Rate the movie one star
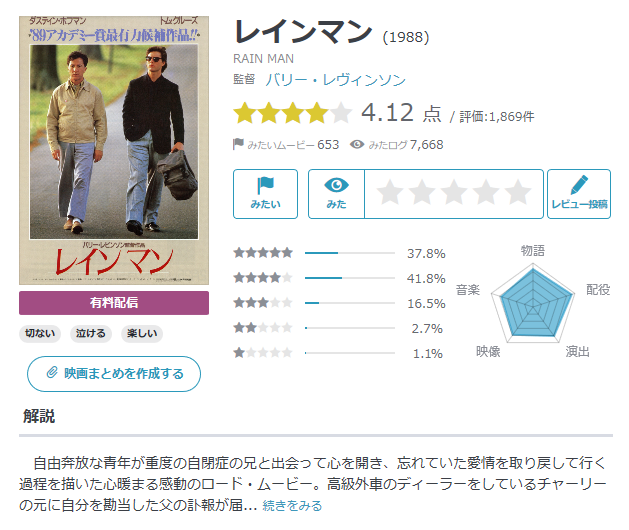The height and width of the screenshot is (530, 629). click(390, 192)
